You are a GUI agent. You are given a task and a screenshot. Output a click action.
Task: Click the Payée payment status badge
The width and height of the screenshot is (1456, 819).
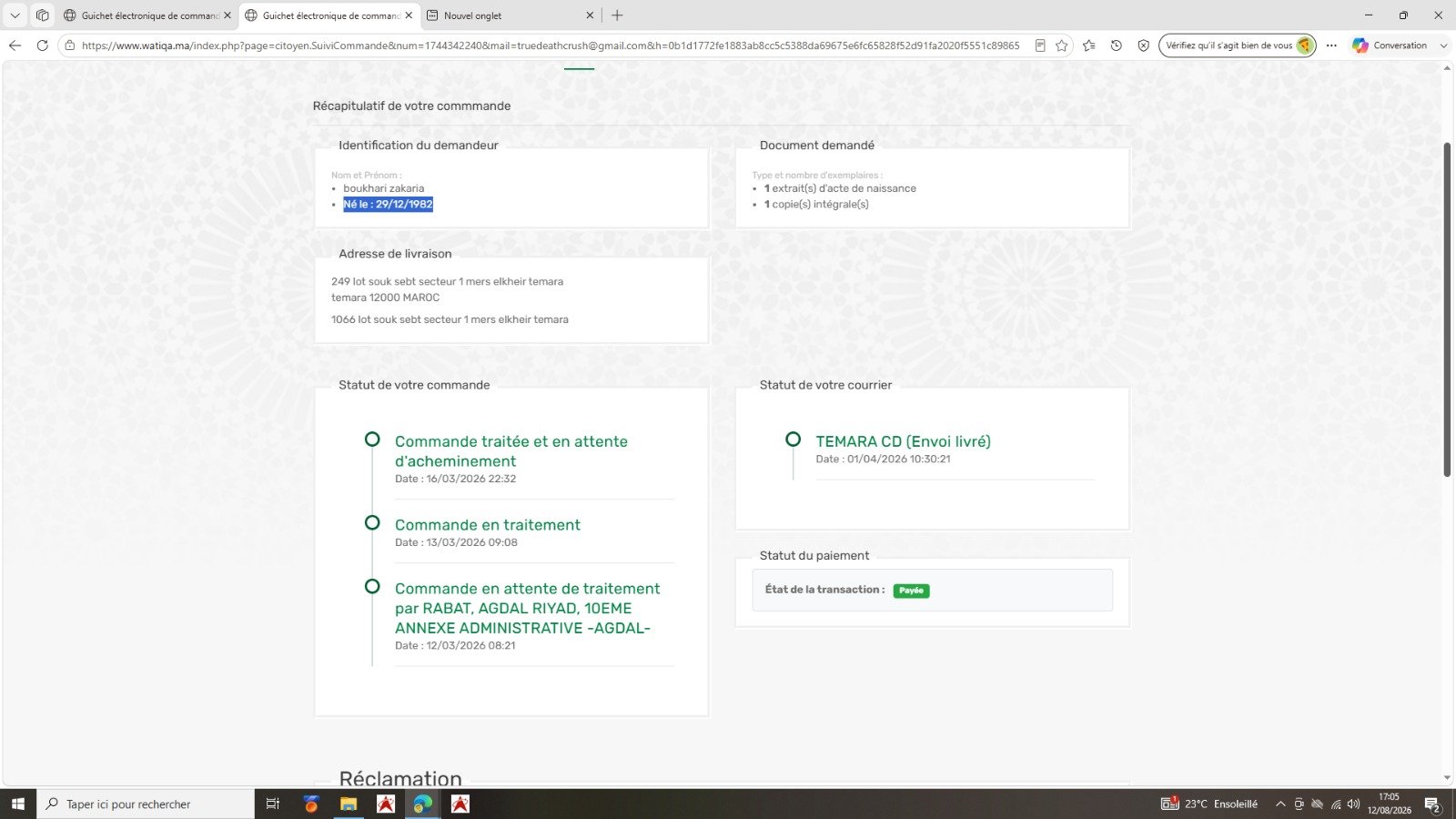[911, 591]
